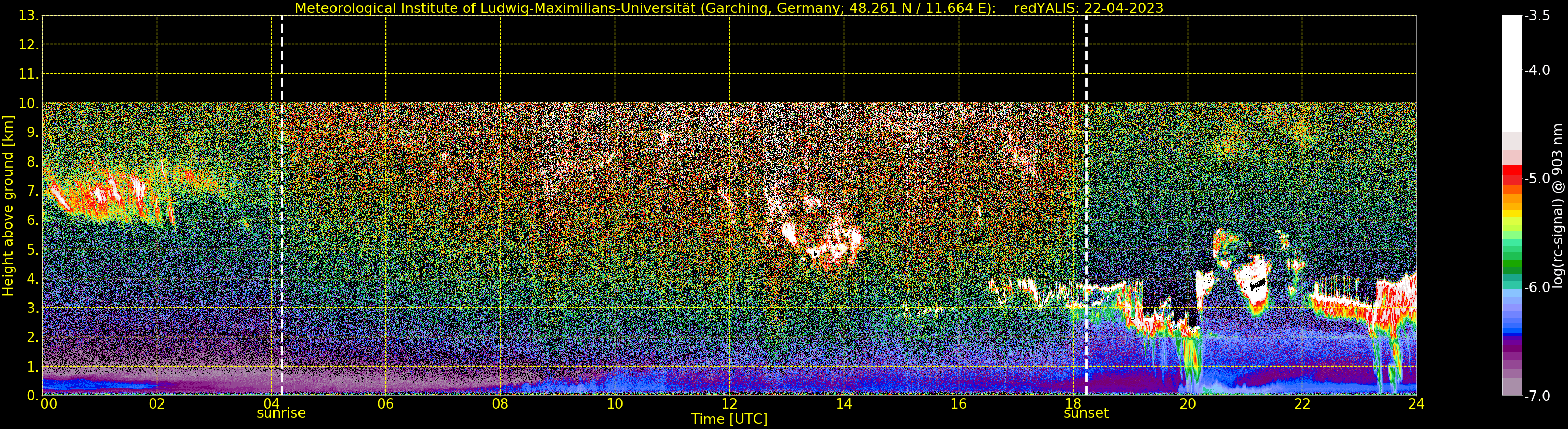Click the '08' tick on the time axis
The image size is (1568, 429).
[x=500, y=403]
